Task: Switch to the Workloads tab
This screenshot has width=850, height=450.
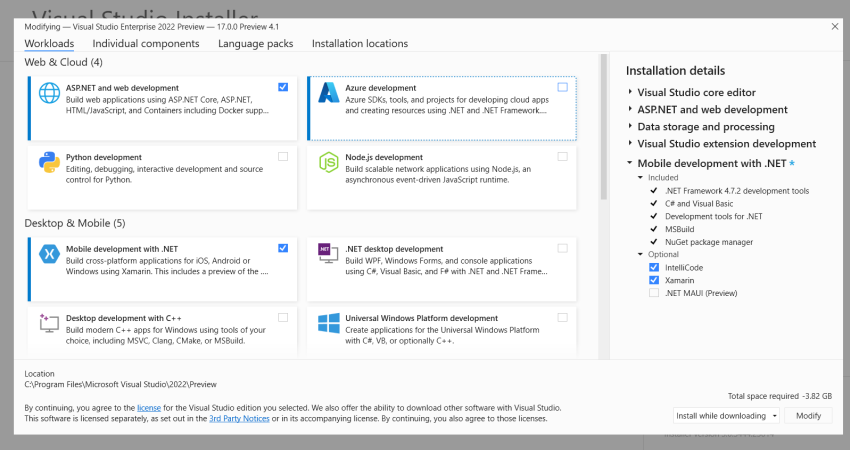Action: (x=49, y=43)
